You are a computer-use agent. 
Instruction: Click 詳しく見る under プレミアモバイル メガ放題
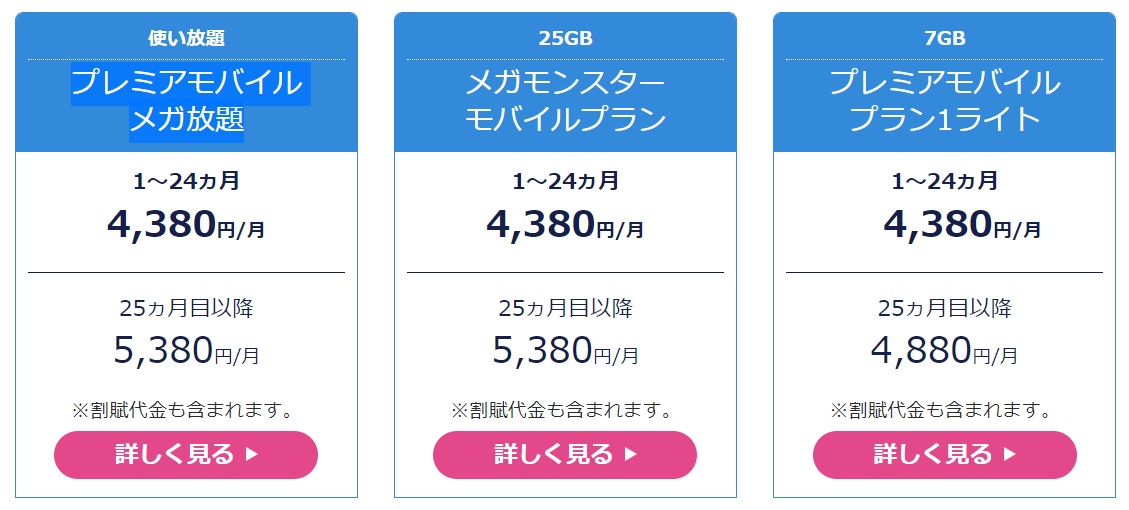(x=186, y=455)
